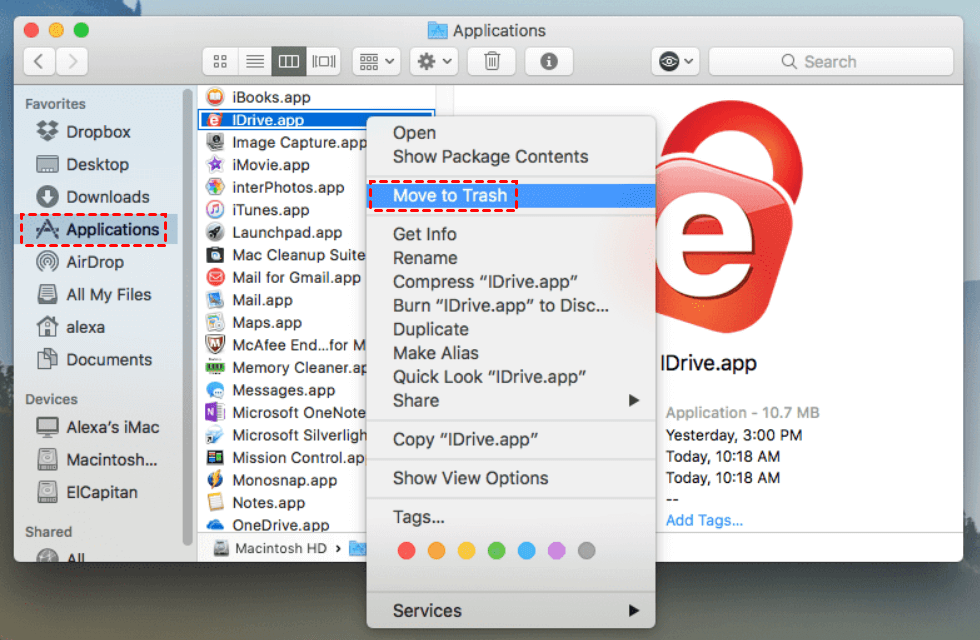This screenshot has height=640, width=980.
Task: Choose Get Info in context menu
Action: pyautogui.click(x=511, y=234)
